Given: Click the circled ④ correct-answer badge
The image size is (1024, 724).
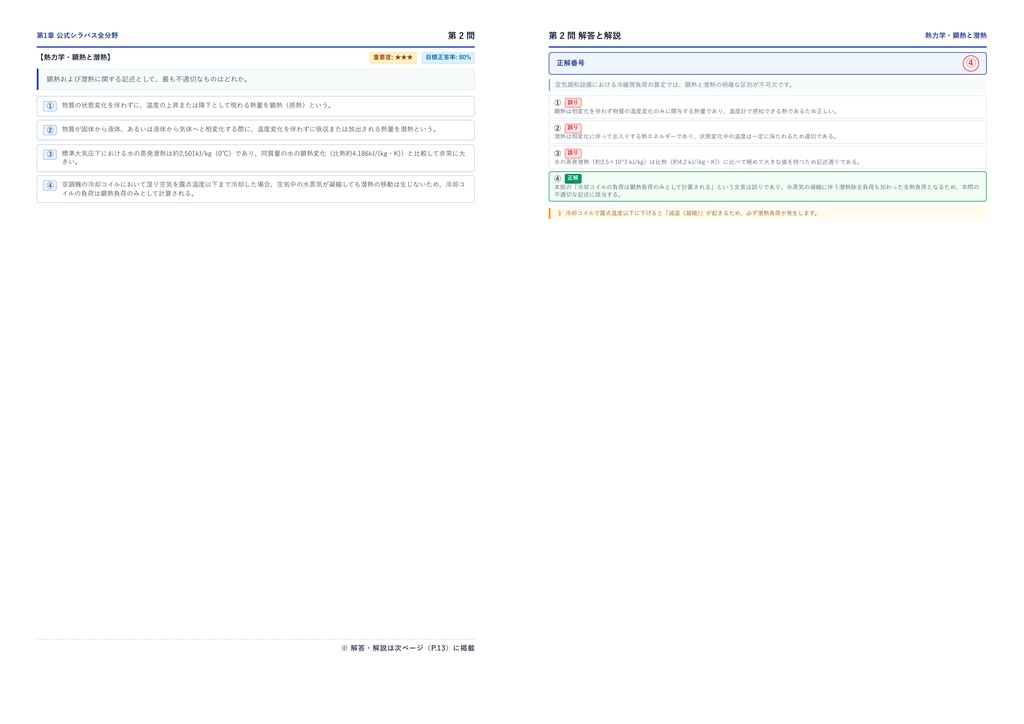Looking at the screenshot, I should [970, 63].
